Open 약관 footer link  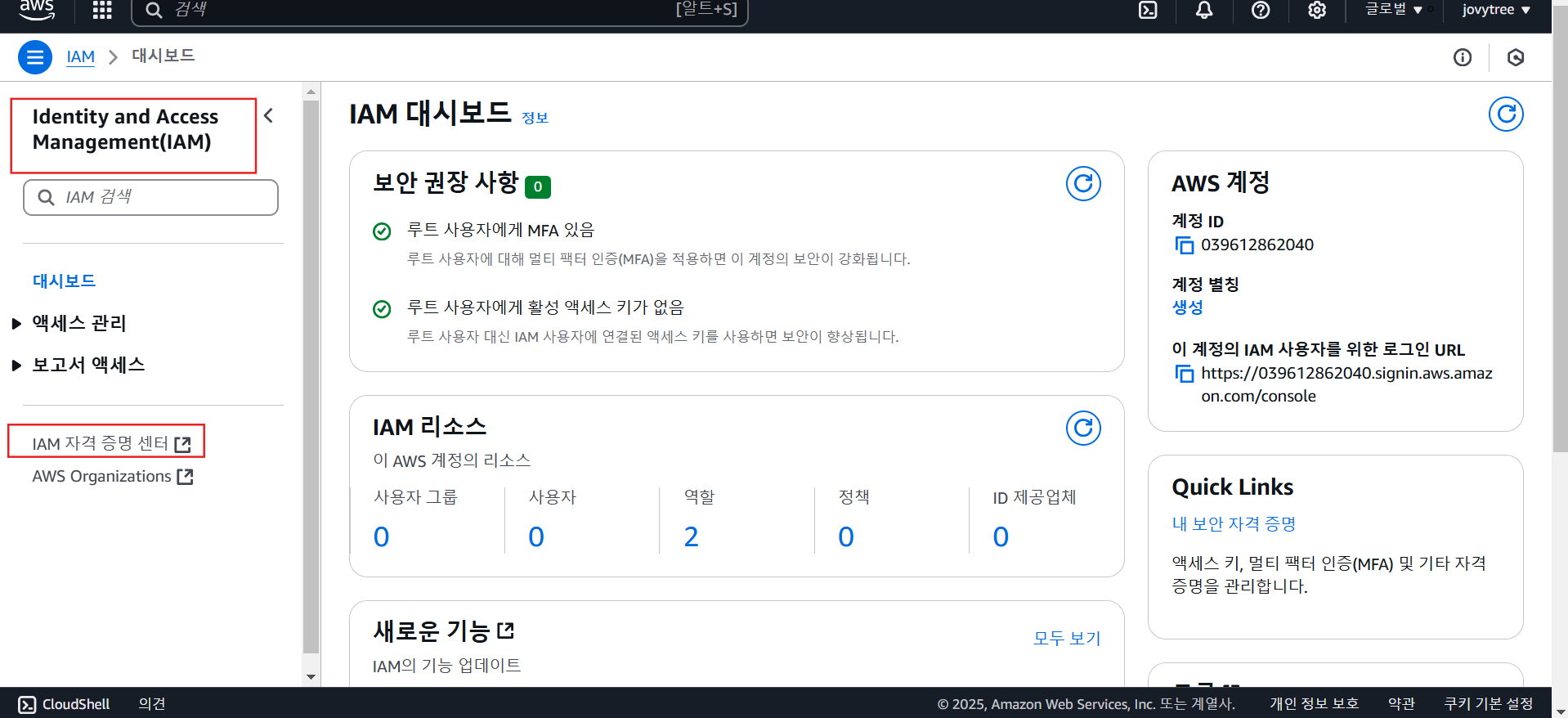pyautogui.click(x=1401, y=704)
